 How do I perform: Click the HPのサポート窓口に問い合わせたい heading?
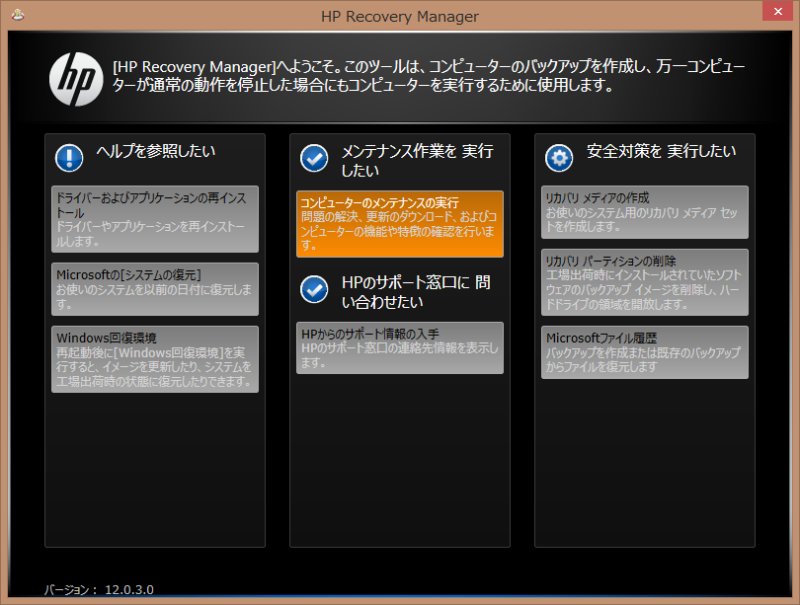coord(415,292)
